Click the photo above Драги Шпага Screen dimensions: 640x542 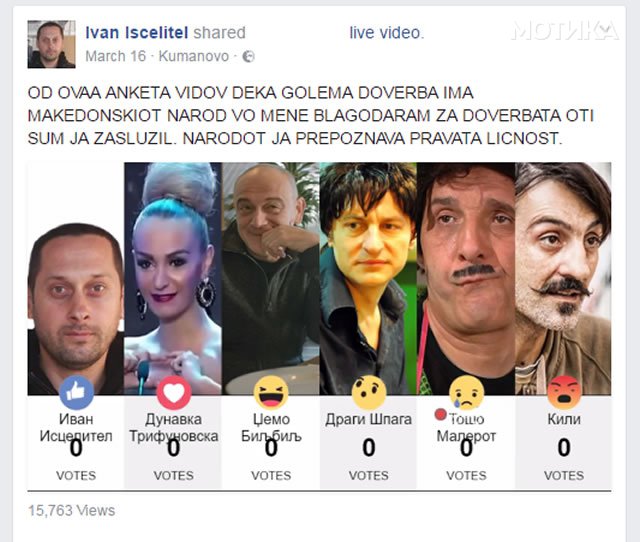click(368, 279)
